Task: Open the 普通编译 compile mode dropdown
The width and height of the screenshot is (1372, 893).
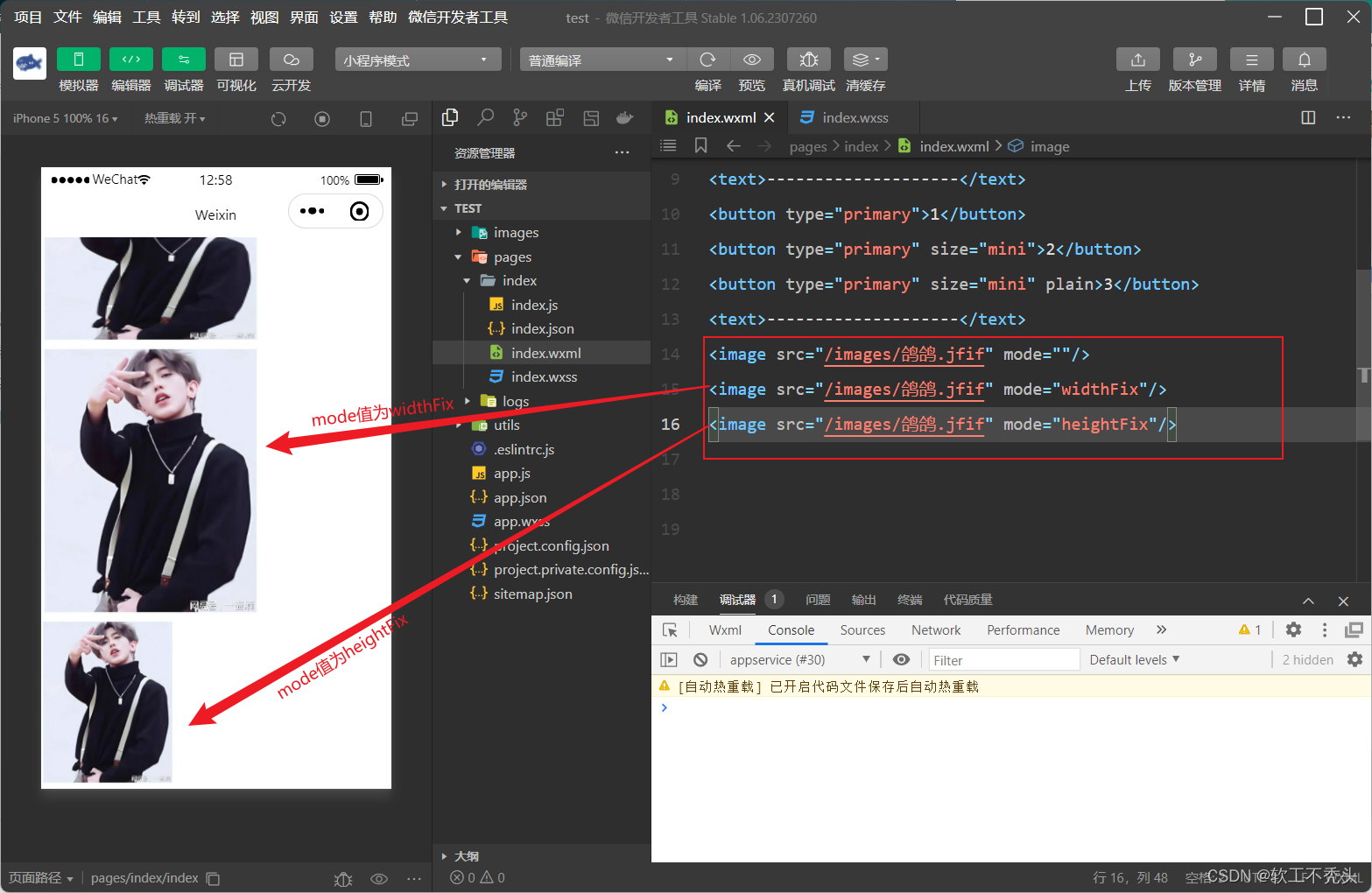Action: 602,60
